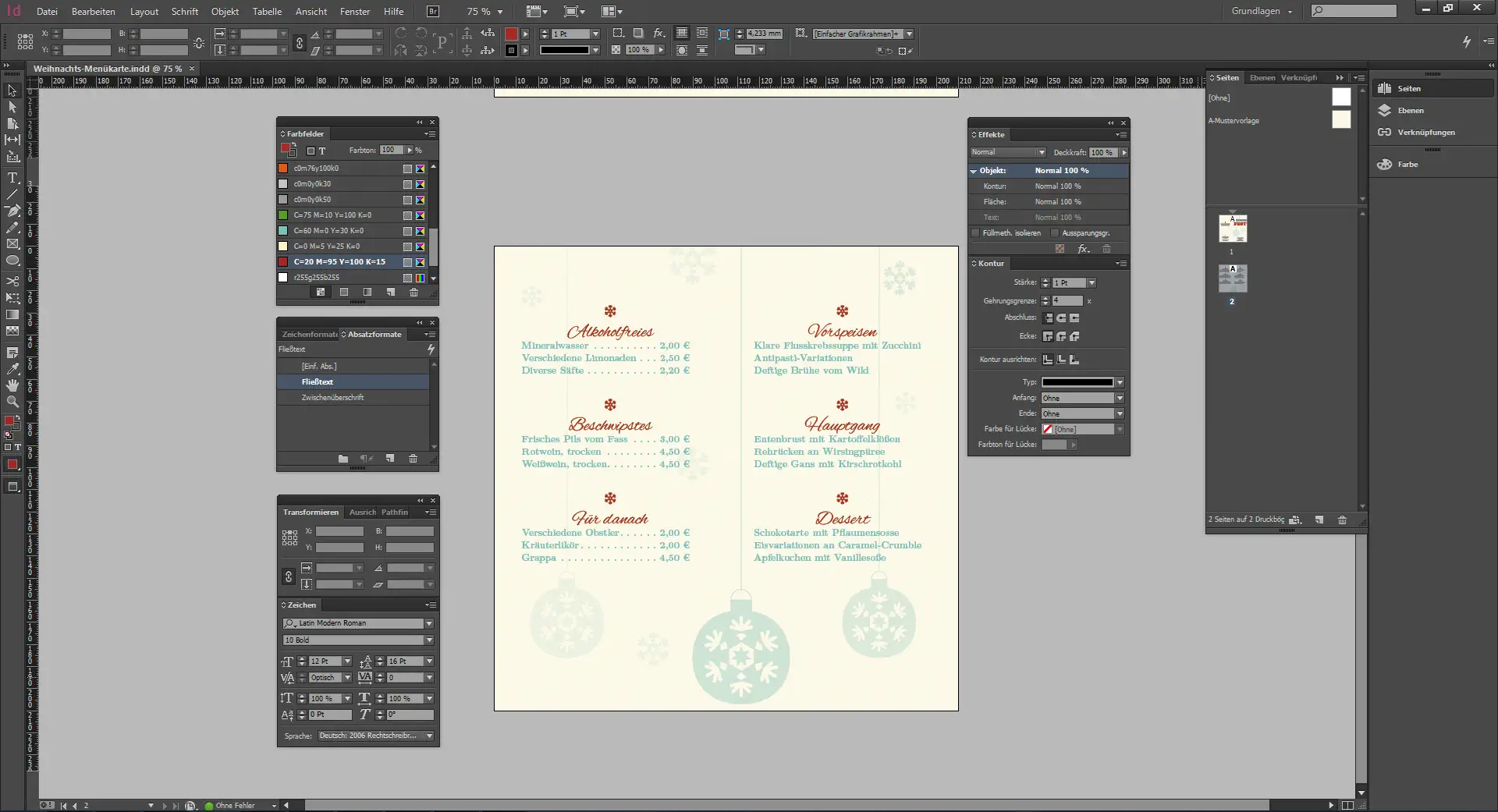
Task: Select the Type tool in the toolbox
Action: click(x=12, y=178)
